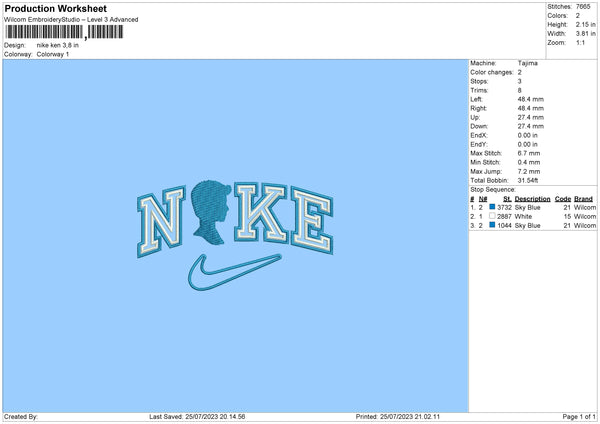This screenshot has width=600, height=424.
Task: Click the Trims value 8
Action: (x=520, y=91)
